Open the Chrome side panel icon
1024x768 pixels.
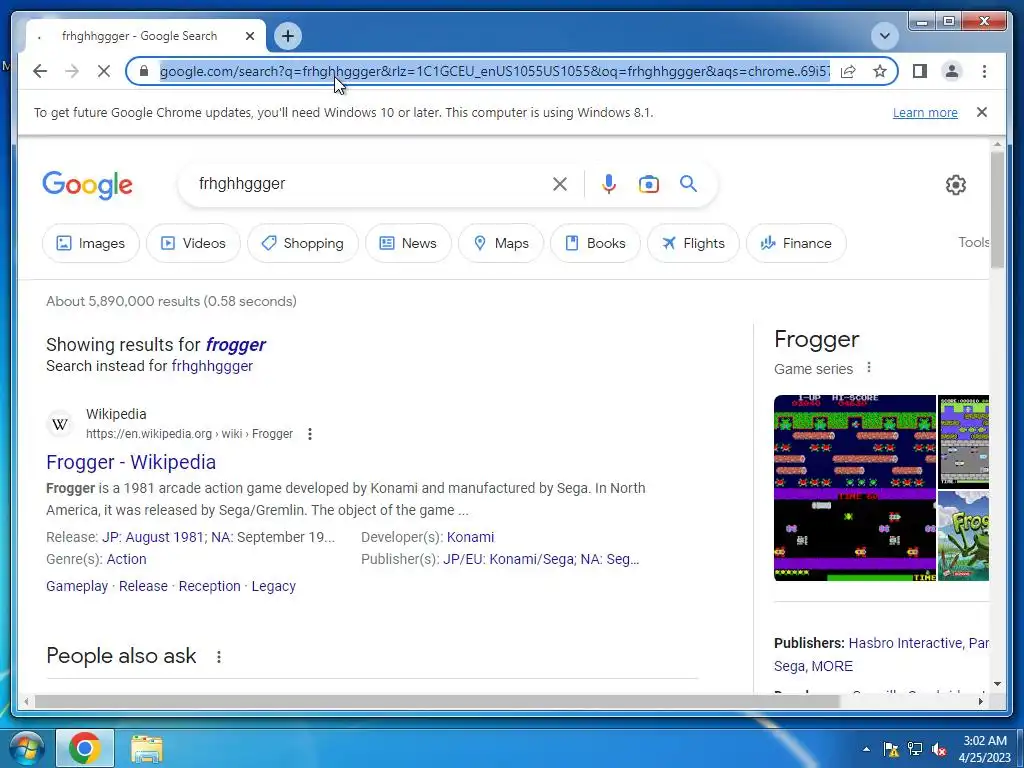tap(920, 71)
